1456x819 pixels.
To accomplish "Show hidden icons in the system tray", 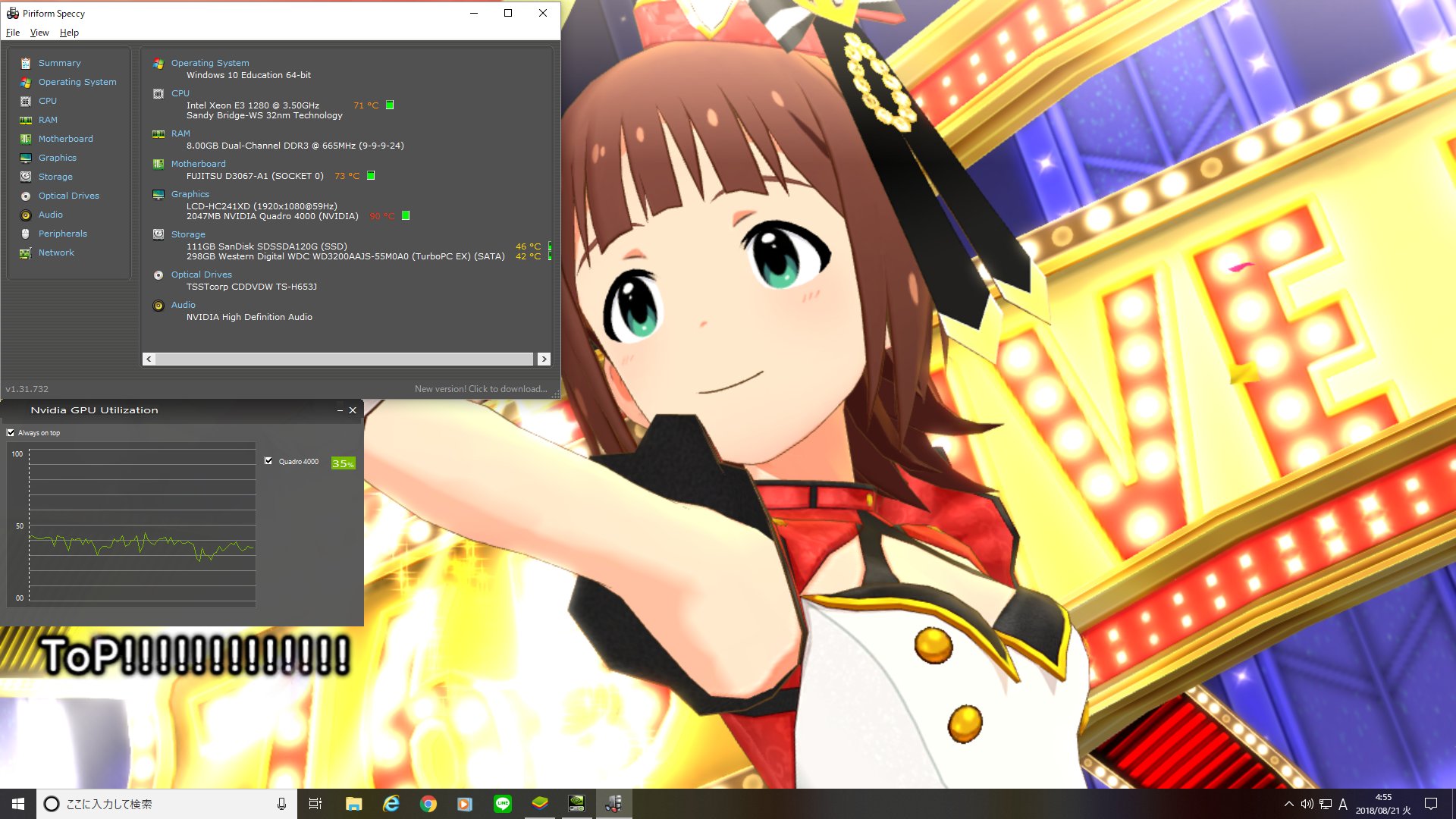I will [x=1288, y=803].
